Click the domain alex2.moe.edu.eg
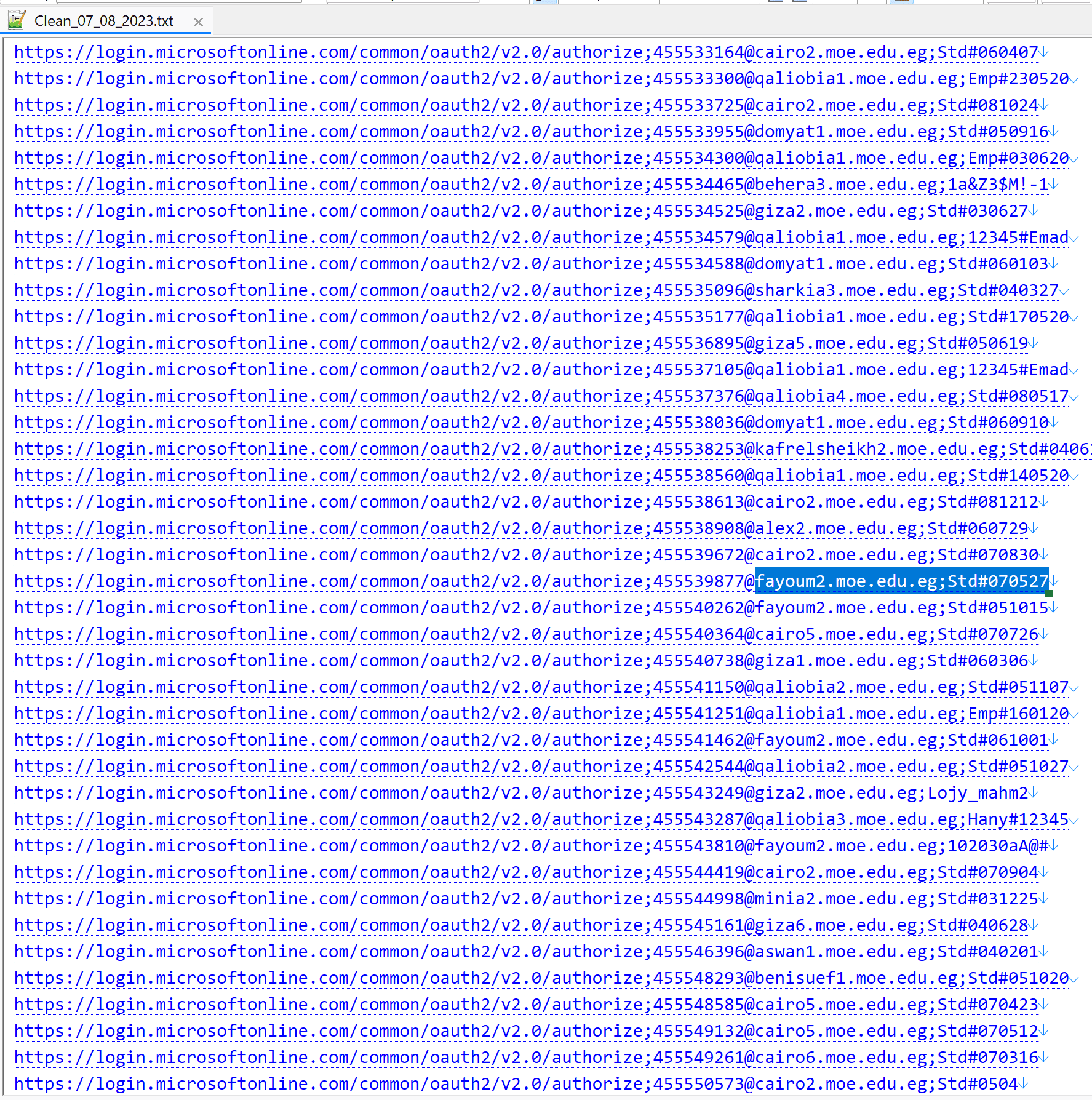Image resolution: width=1092 pixels, height=1100 pixels. pyautogui.click(x=836, y=528)
